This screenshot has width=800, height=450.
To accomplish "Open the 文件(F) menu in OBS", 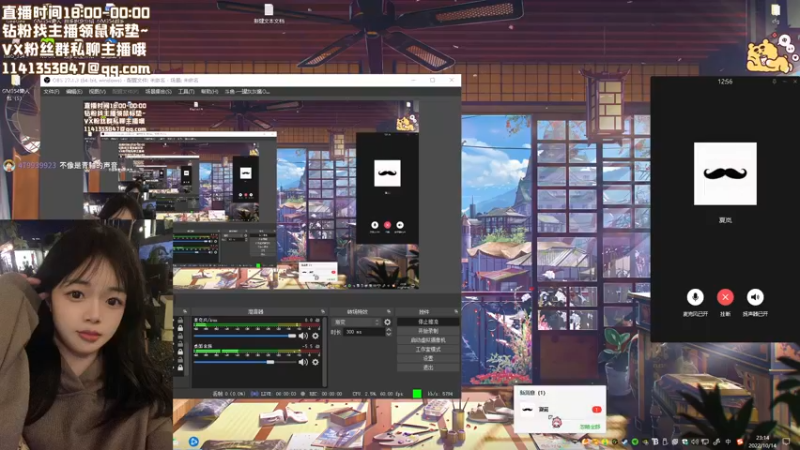I will (x=52, y=91).
